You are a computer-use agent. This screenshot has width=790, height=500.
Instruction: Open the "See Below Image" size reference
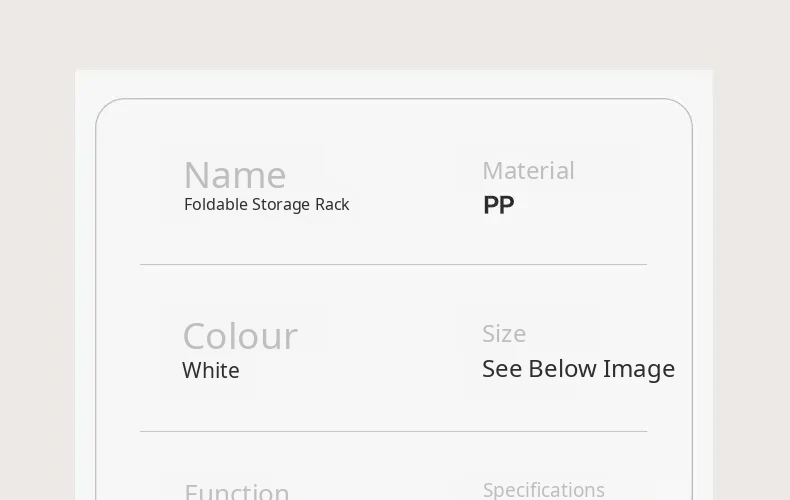point(578,369)
